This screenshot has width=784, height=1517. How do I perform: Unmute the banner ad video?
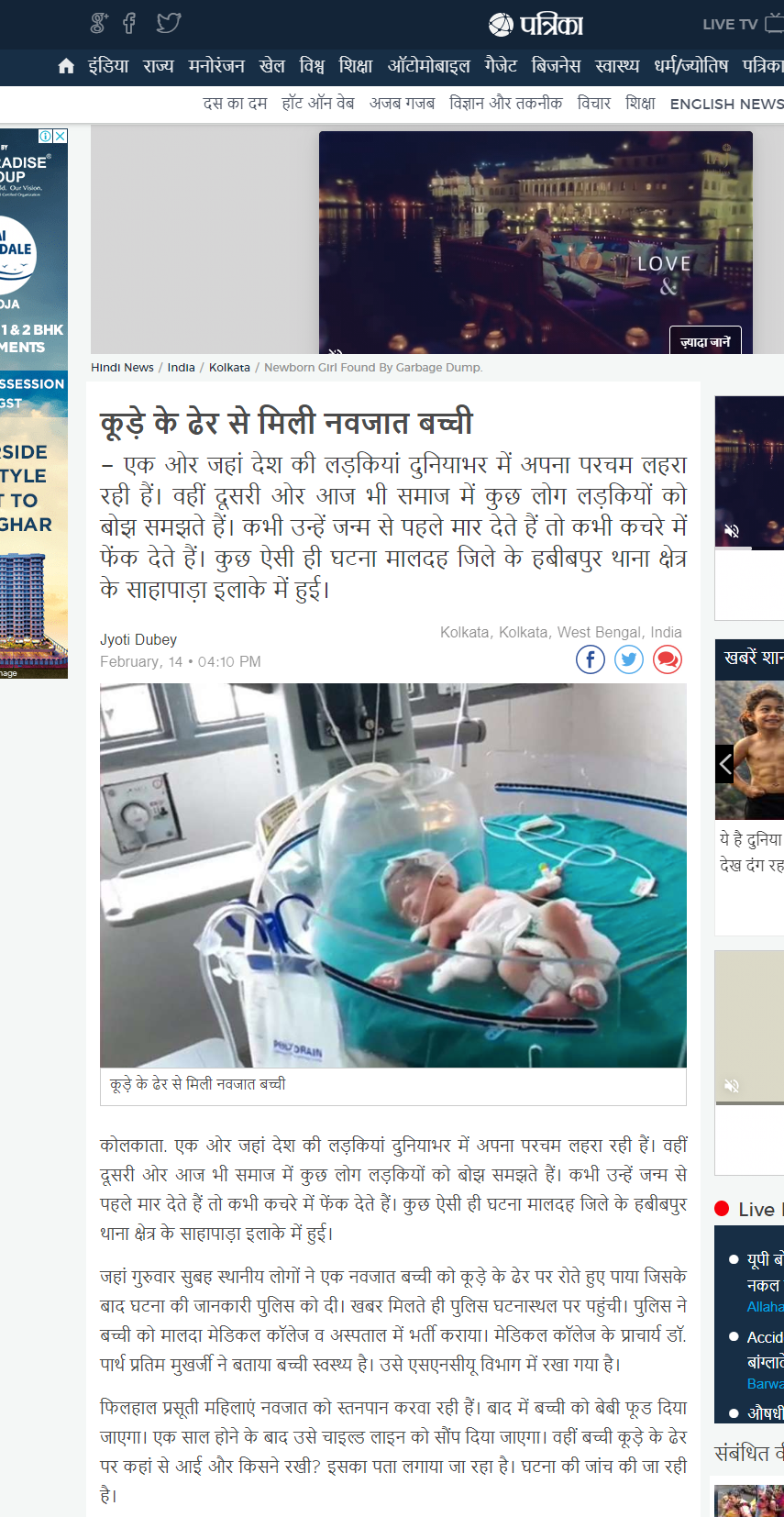click(336, 351)
